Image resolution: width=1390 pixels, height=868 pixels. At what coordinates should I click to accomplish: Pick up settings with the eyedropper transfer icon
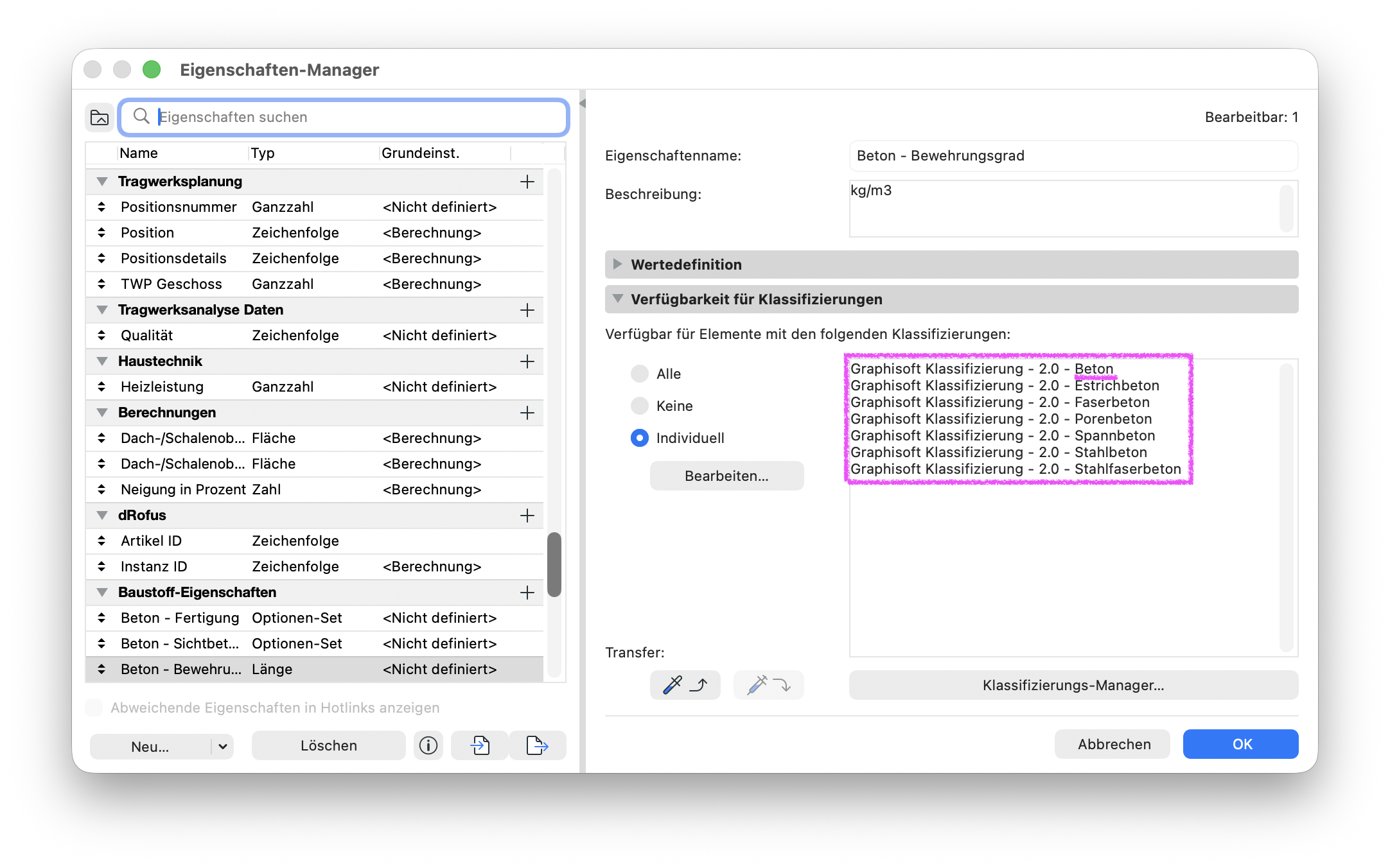click(685, 685)
